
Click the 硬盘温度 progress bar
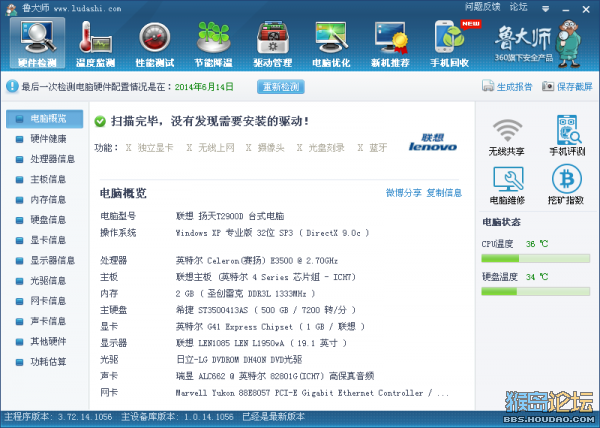(x=535, y=292)
